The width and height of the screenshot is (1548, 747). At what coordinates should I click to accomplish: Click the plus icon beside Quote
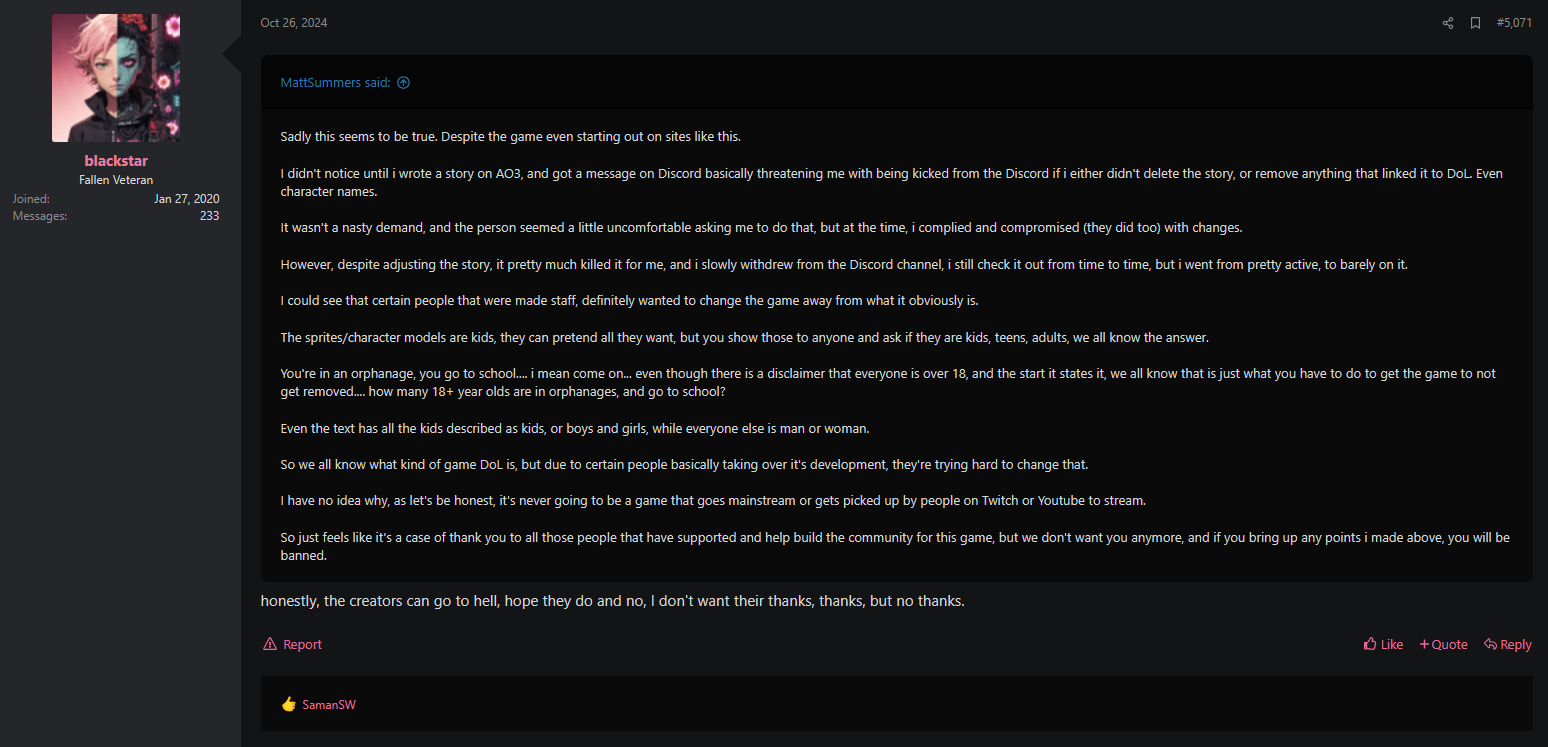[x=1424, y=645]
